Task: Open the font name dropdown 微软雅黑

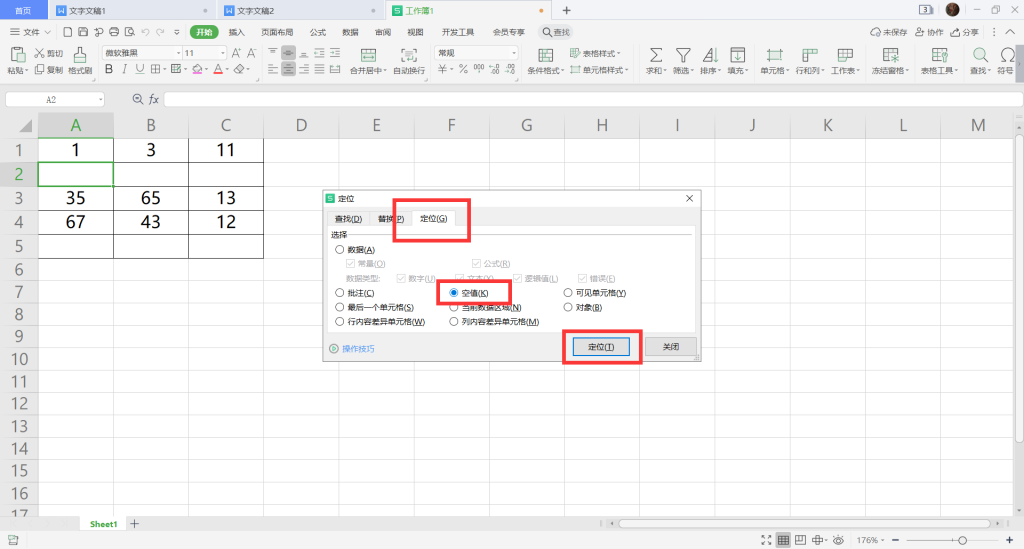Action: (x=178, y=53)
